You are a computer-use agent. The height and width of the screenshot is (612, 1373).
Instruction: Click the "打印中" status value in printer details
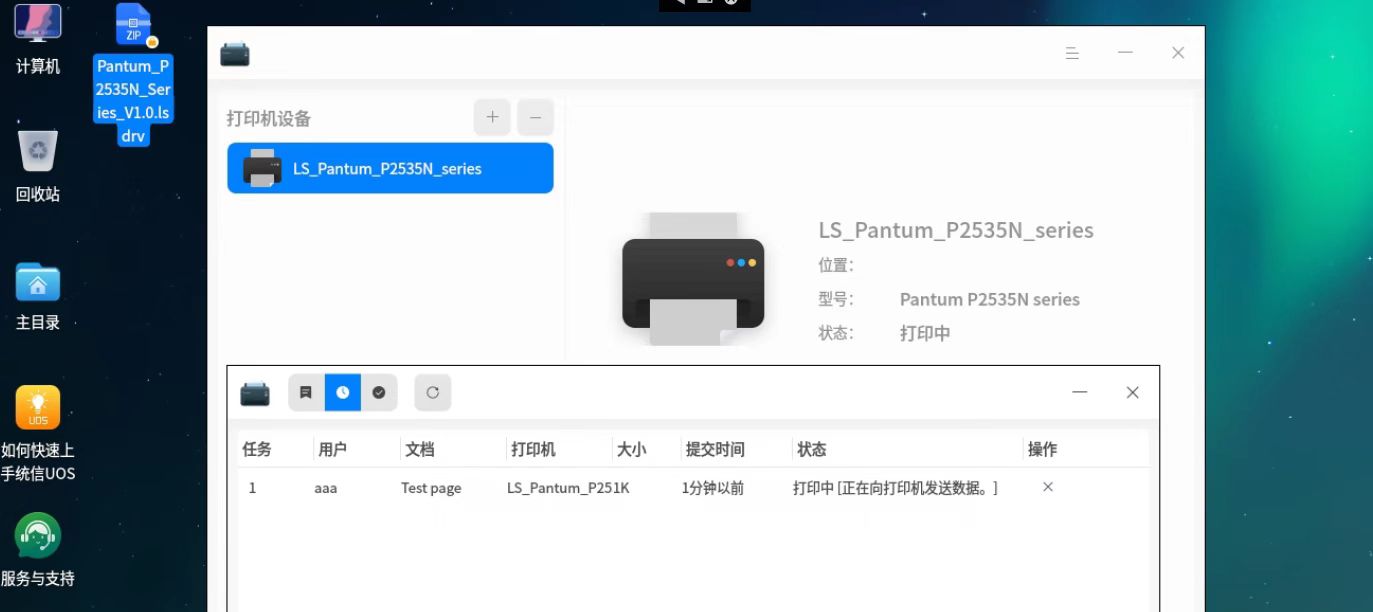click(925, 333)
